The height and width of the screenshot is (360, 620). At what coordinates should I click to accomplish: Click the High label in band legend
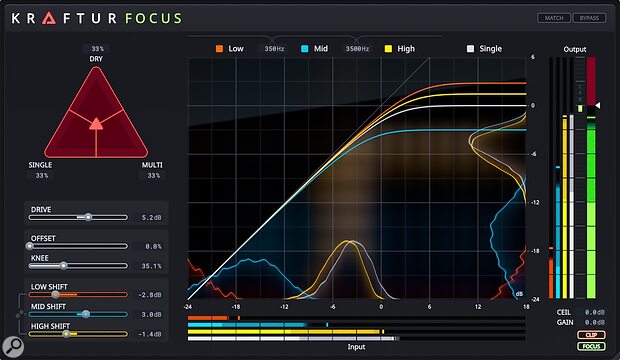[x=406, y=49]
